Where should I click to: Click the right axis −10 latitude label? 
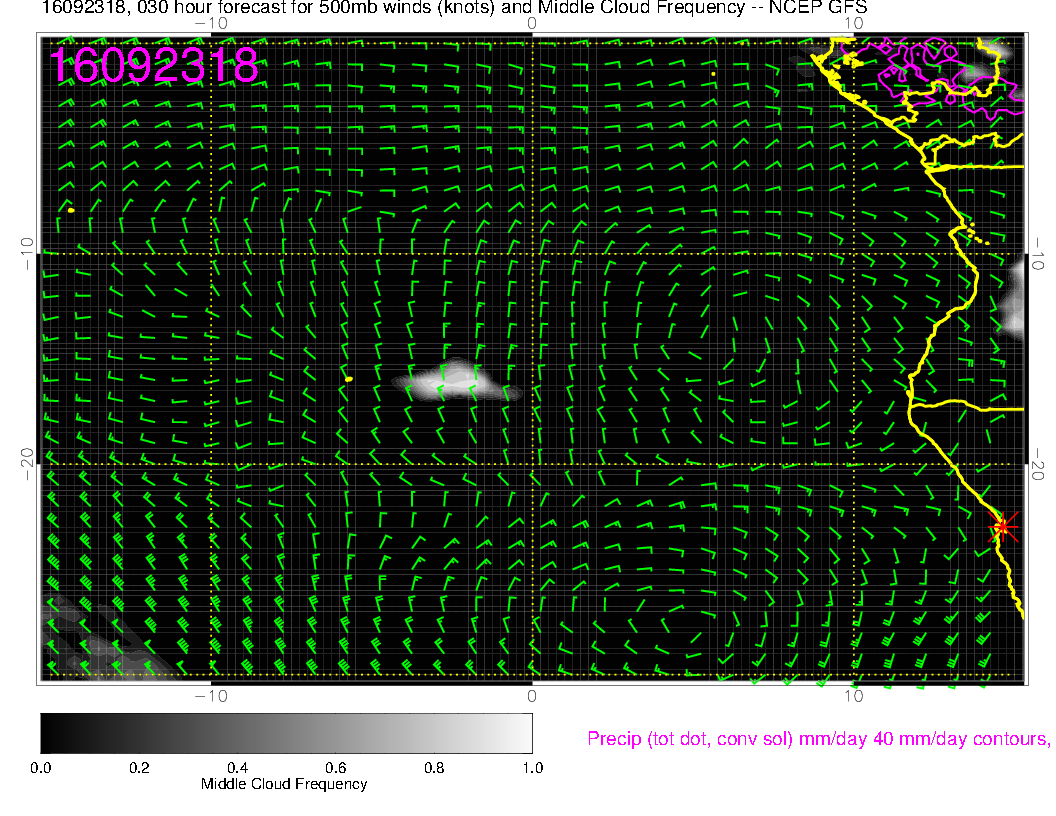point(1038,252)
